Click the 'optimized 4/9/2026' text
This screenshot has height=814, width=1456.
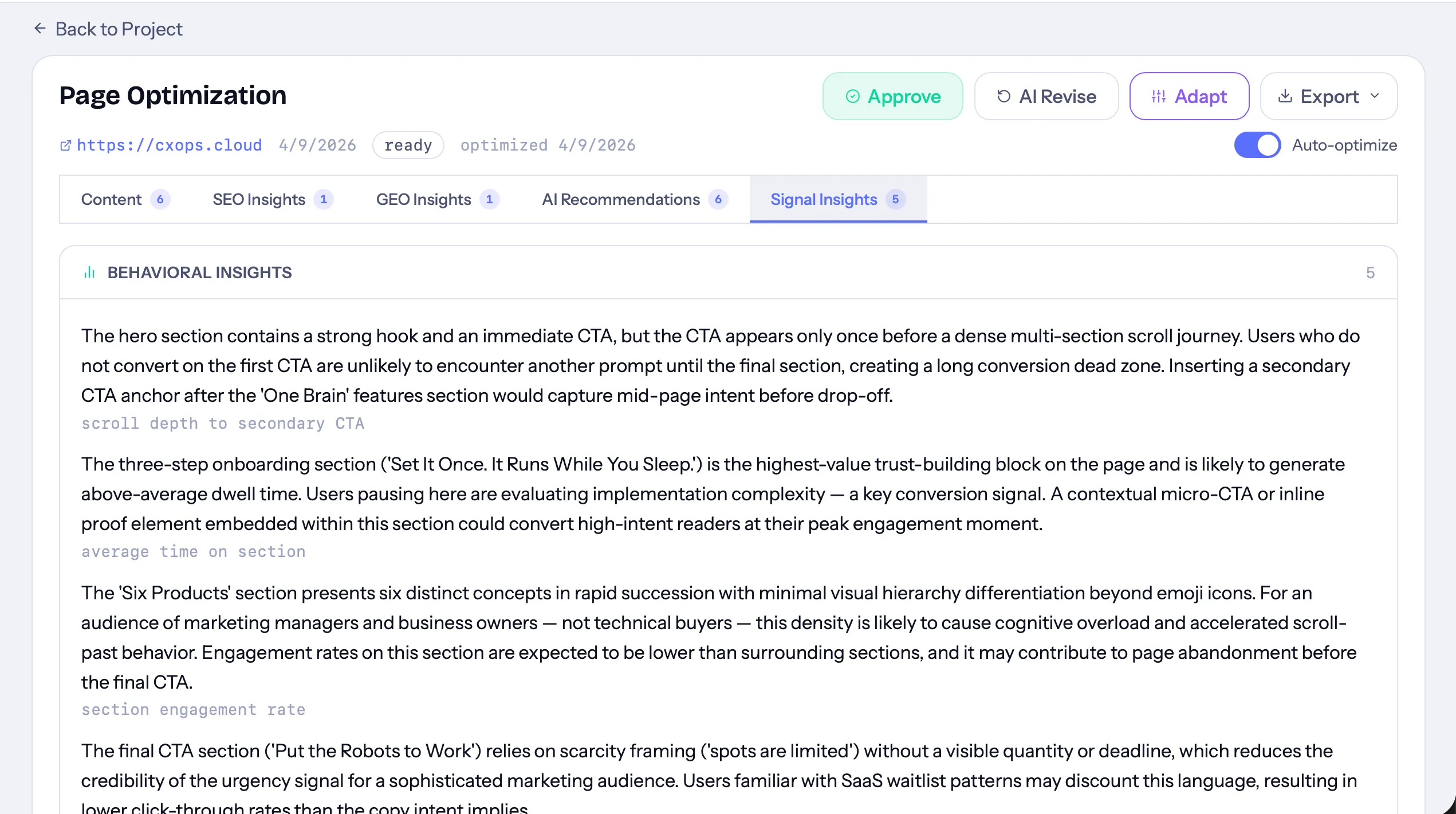548,145
